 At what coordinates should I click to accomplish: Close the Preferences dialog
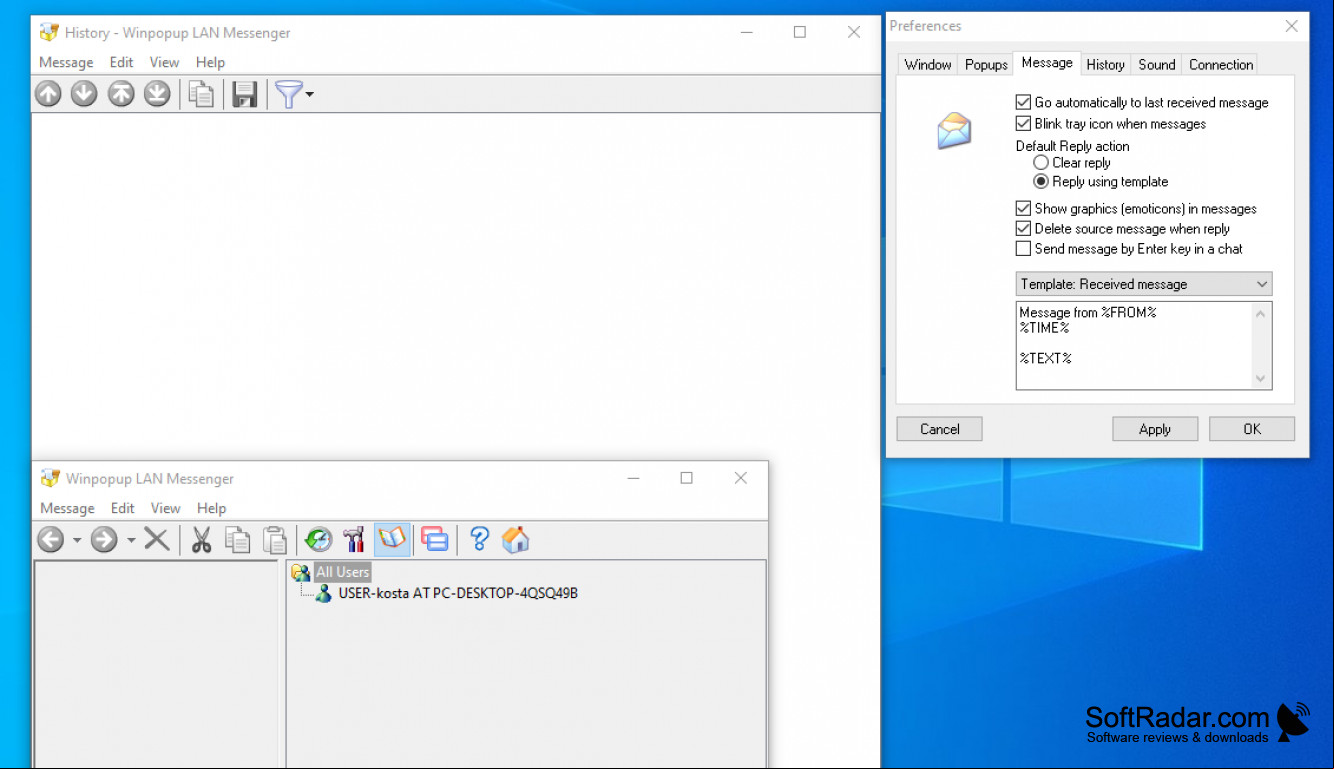click(x=1292, y=27)
